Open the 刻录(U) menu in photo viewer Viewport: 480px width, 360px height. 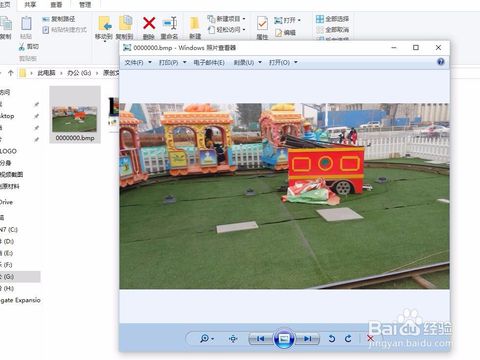coord(247,62)
